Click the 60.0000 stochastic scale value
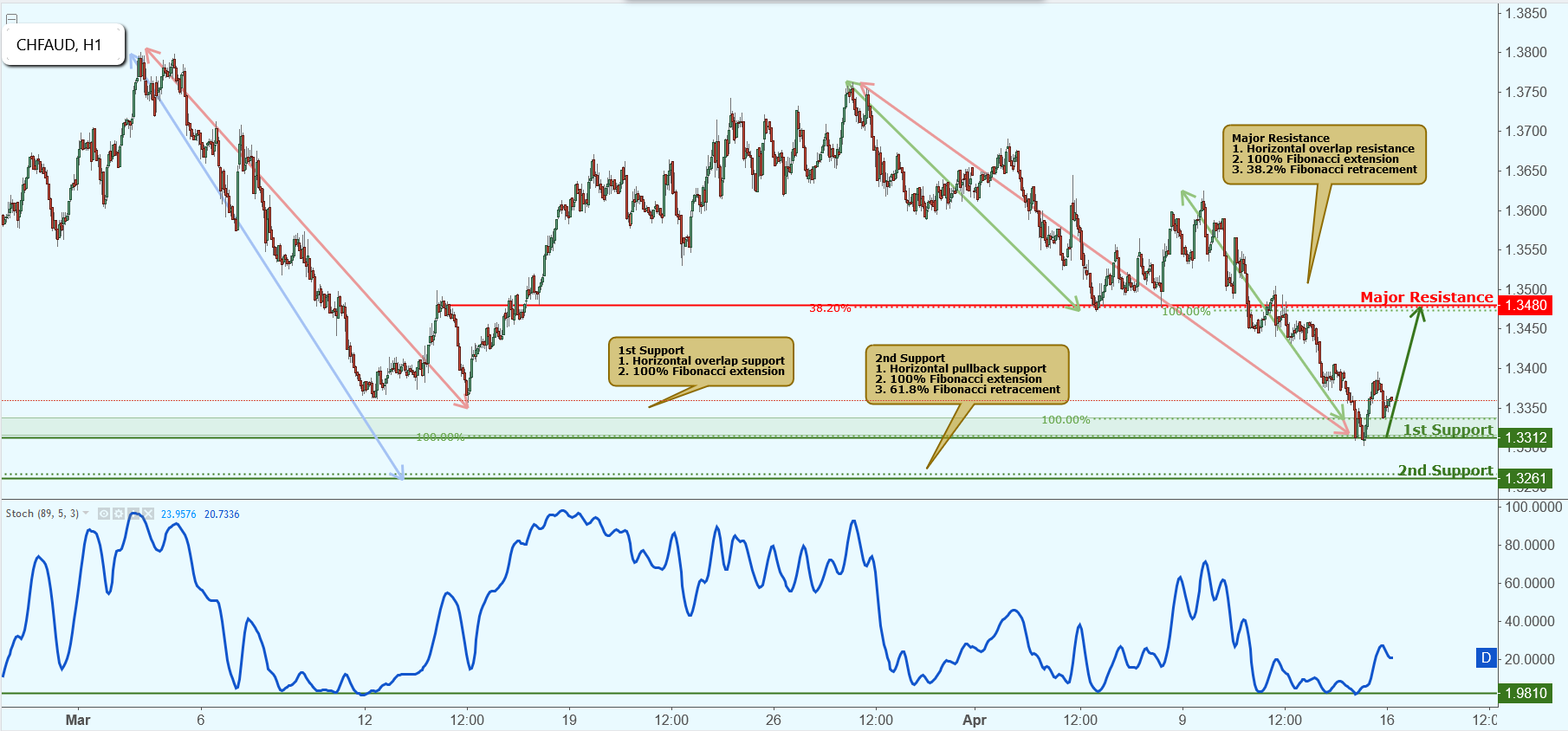The image size is (1568, 731). (1530, 583)
